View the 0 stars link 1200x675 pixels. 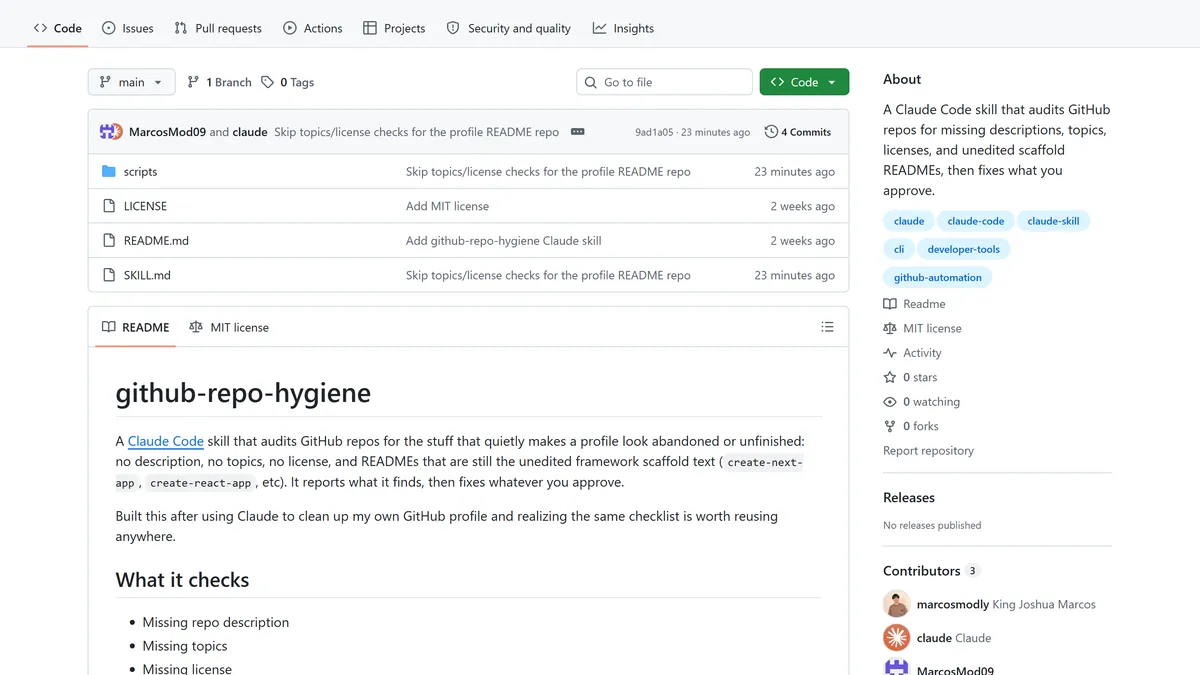[910, 377]
